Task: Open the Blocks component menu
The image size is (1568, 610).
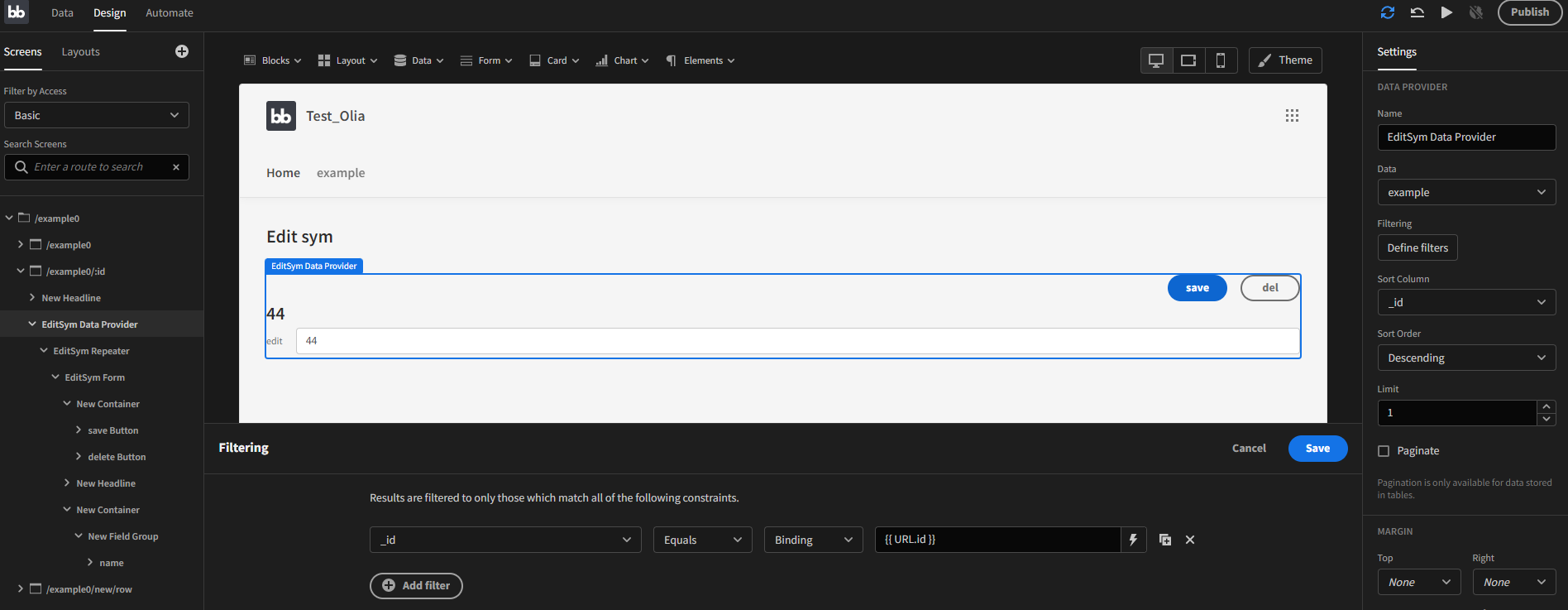Action: [272, 60]
